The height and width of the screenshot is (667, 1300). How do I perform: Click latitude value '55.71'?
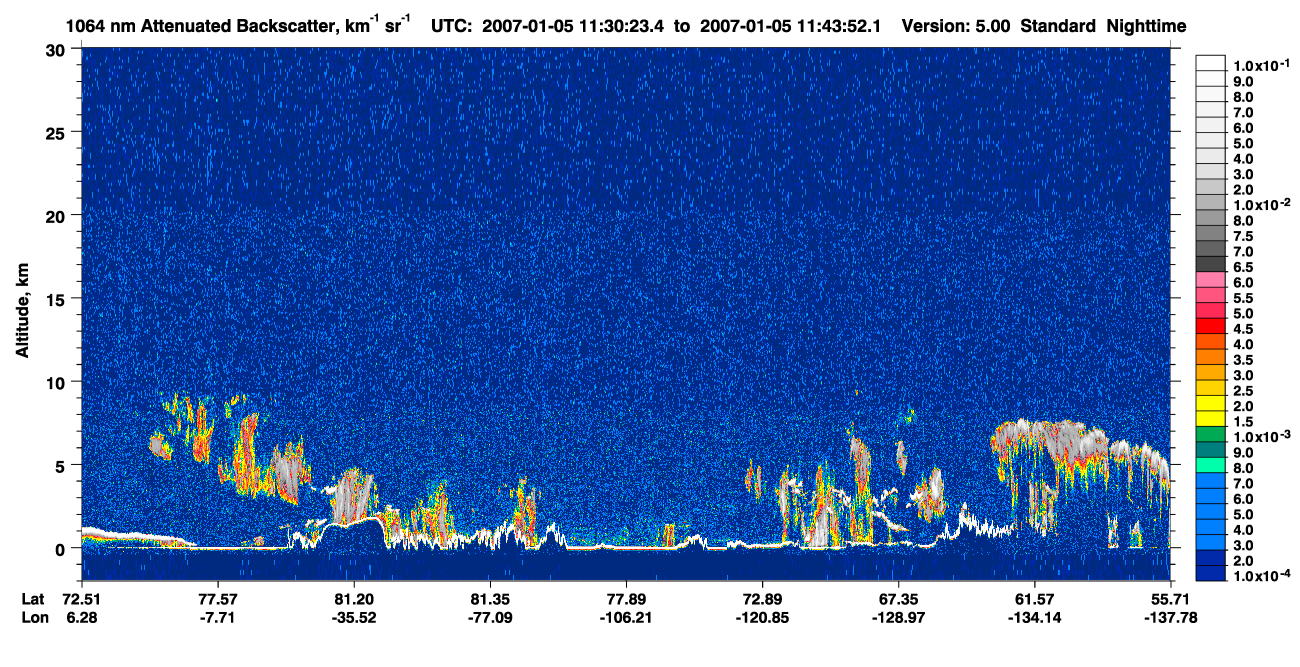click(x=1170, y=598)
